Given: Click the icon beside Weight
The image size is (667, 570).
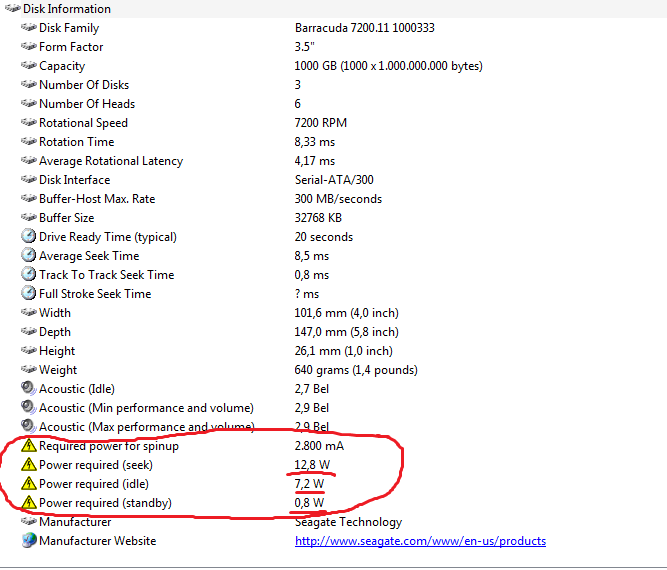Looking at the screenshot, I should click(29, 369).
